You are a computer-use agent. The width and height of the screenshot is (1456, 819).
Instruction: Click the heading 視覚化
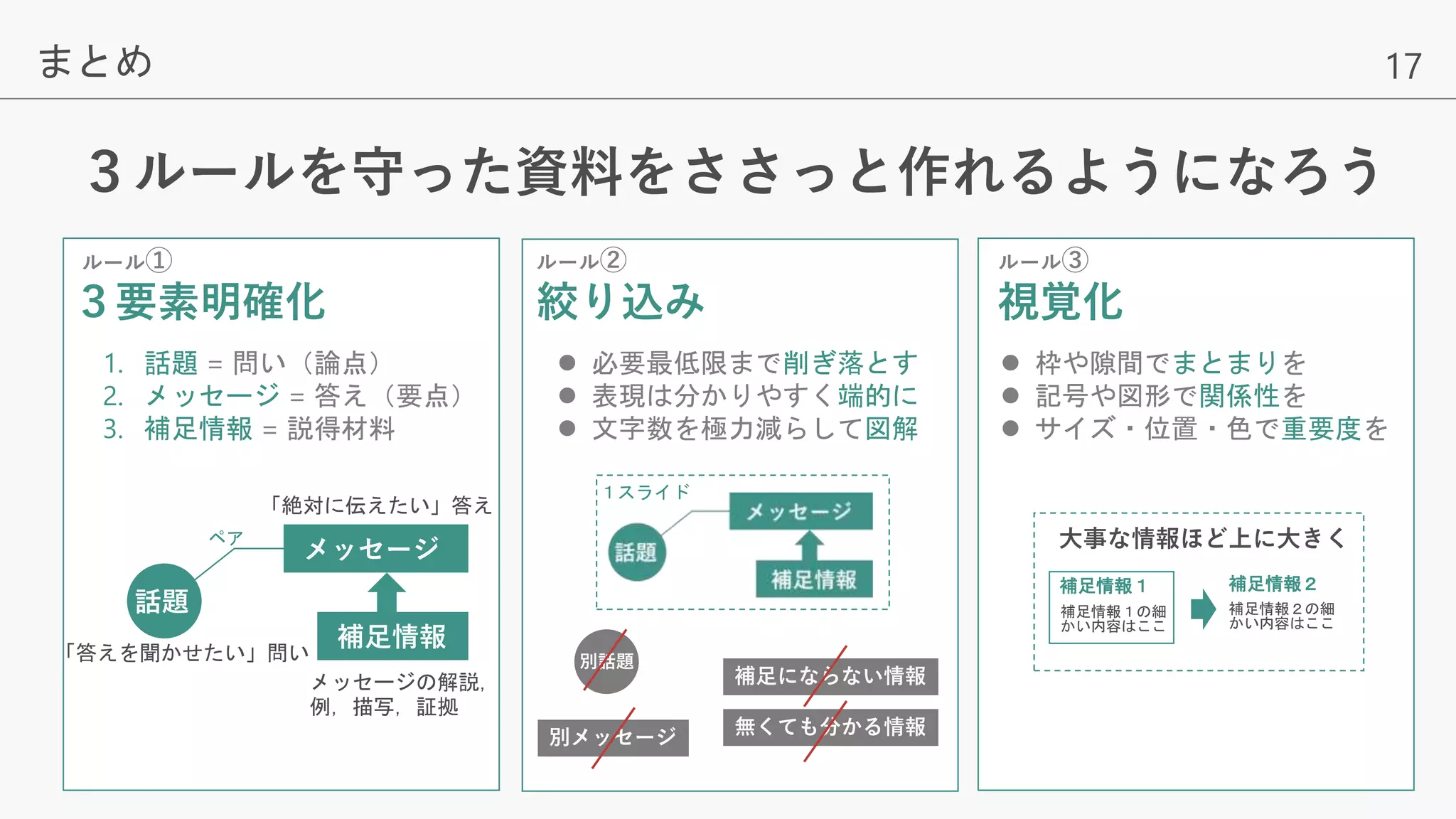click(1061, 301)
